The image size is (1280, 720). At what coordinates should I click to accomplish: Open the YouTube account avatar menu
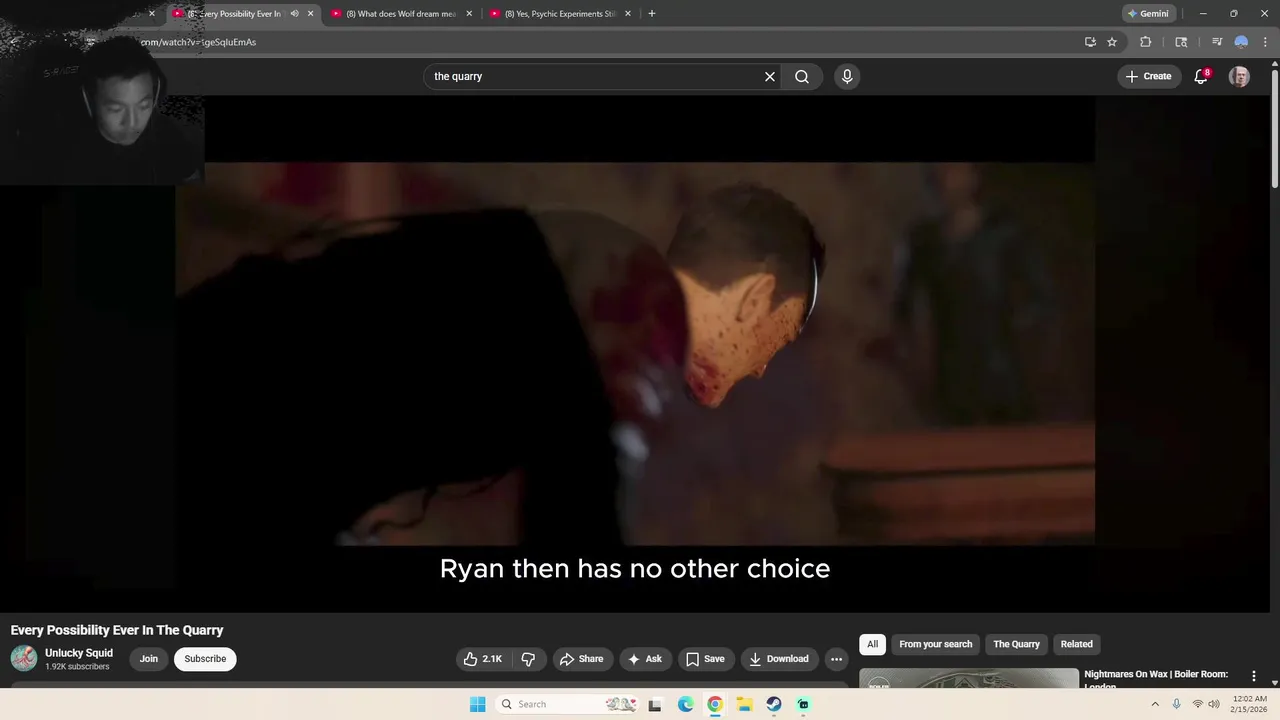pos(1239,76)
